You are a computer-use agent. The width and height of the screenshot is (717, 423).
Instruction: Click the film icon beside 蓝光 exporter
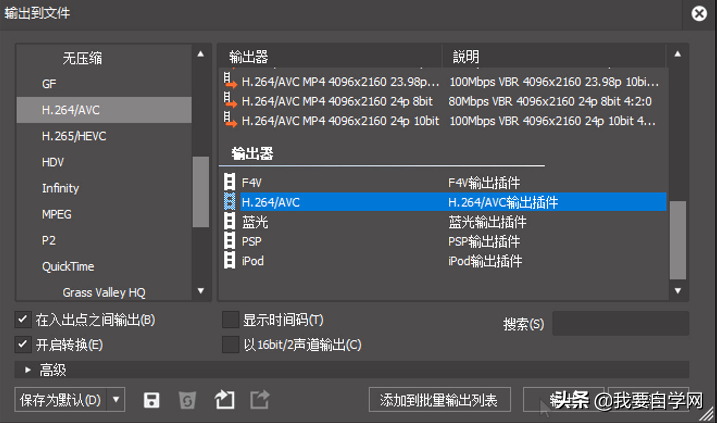point(230,221)
